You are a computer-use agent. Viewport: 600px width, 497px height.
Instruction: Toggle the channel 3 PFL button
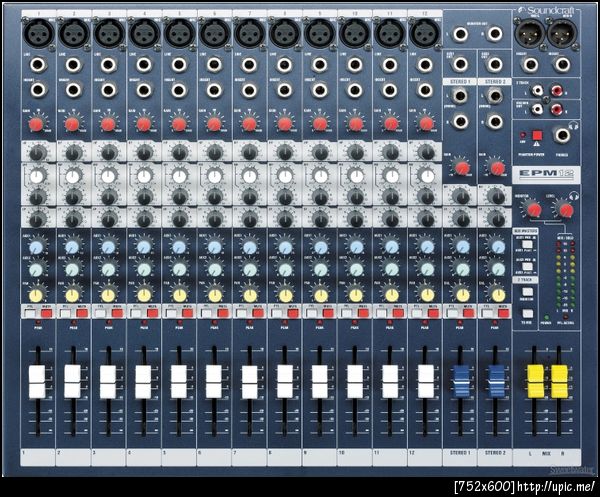[101, 314]
